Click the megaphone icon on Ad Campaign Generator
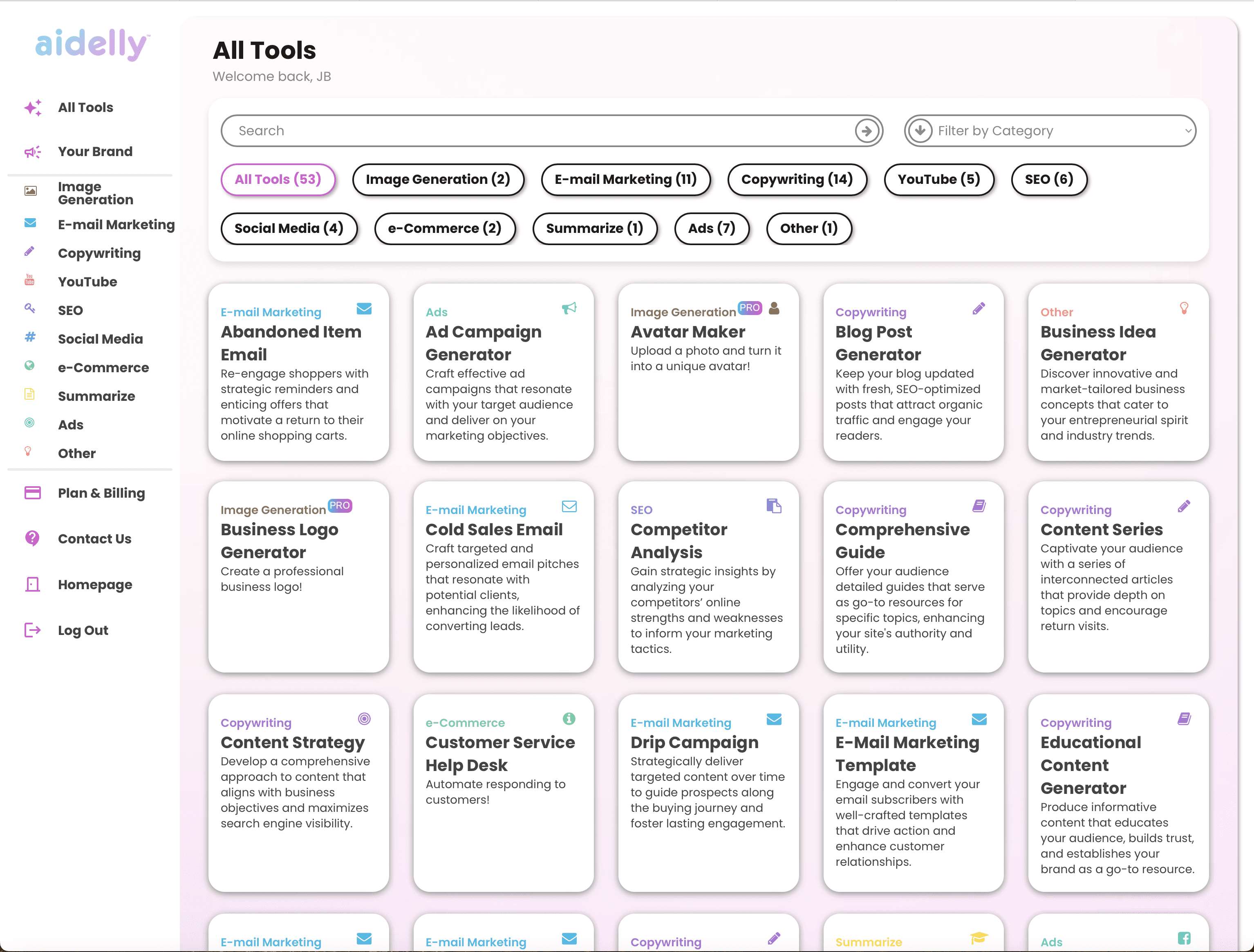1254x952 pixels. coord(569,308)
